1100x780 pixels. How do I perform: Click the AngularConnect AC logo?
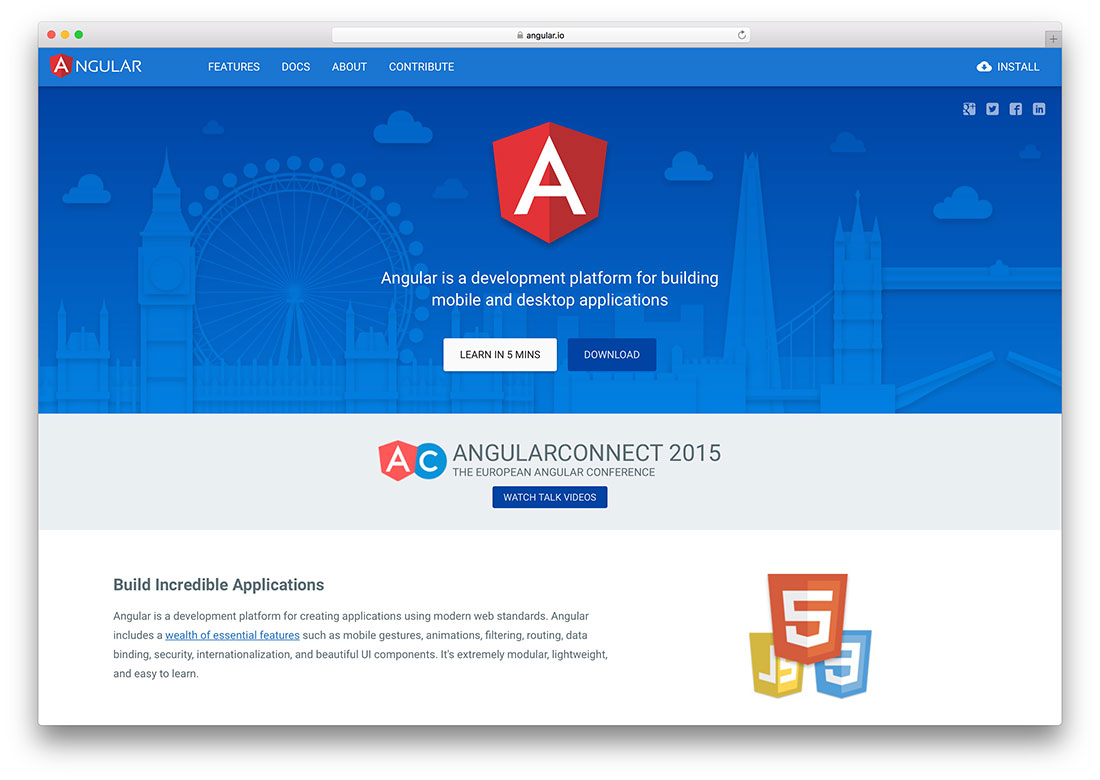(411, 461)
